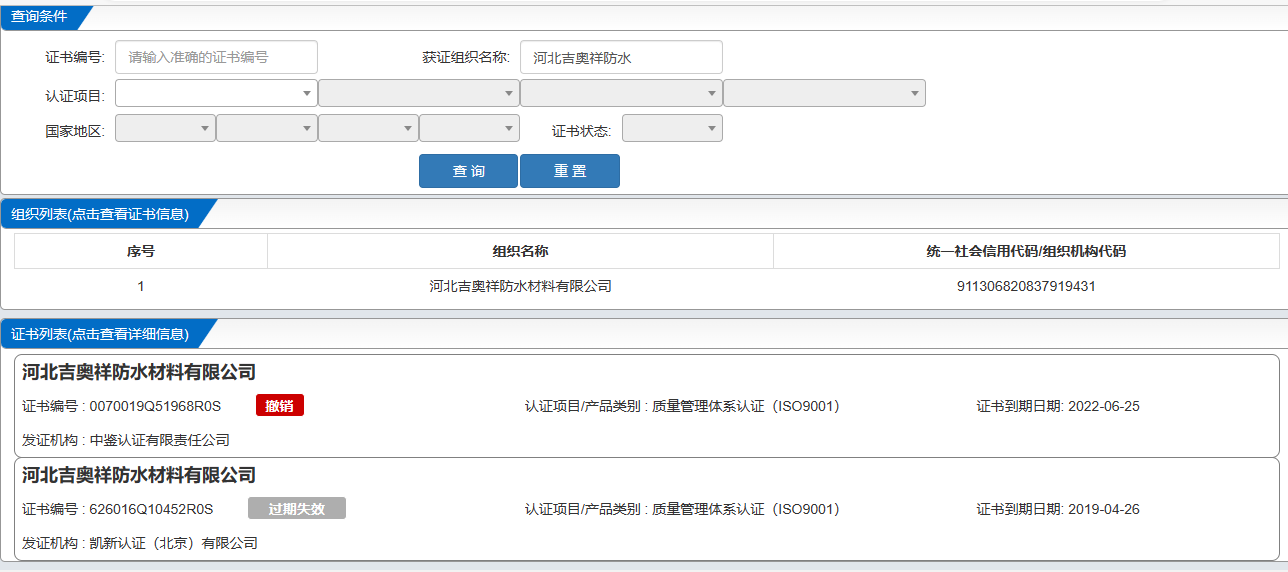Click the 查询 search button
The height and width of the screenshot is (572, 1288).
click(468, 171)
